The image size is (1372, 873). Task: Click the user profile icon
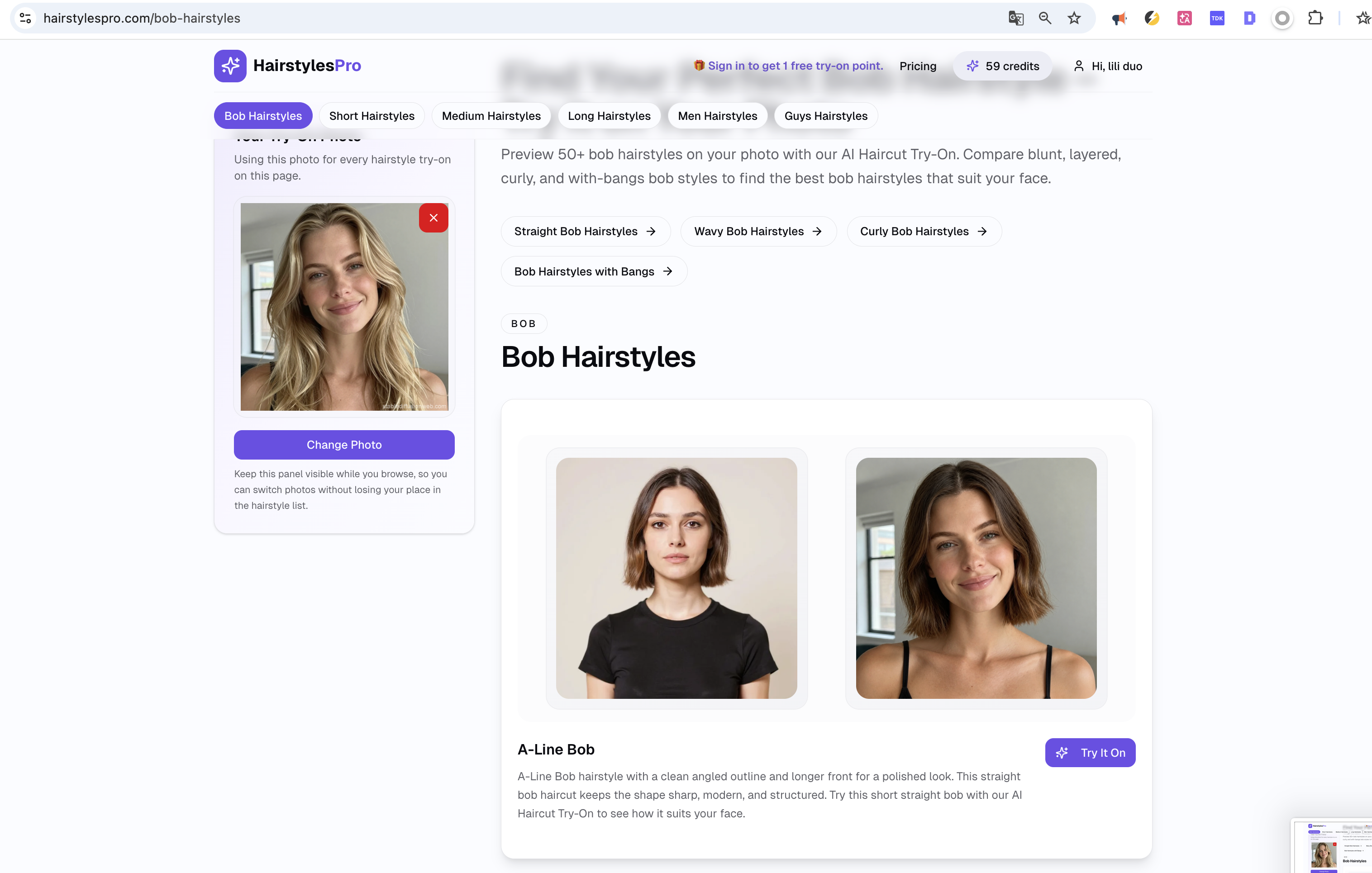1079,66
